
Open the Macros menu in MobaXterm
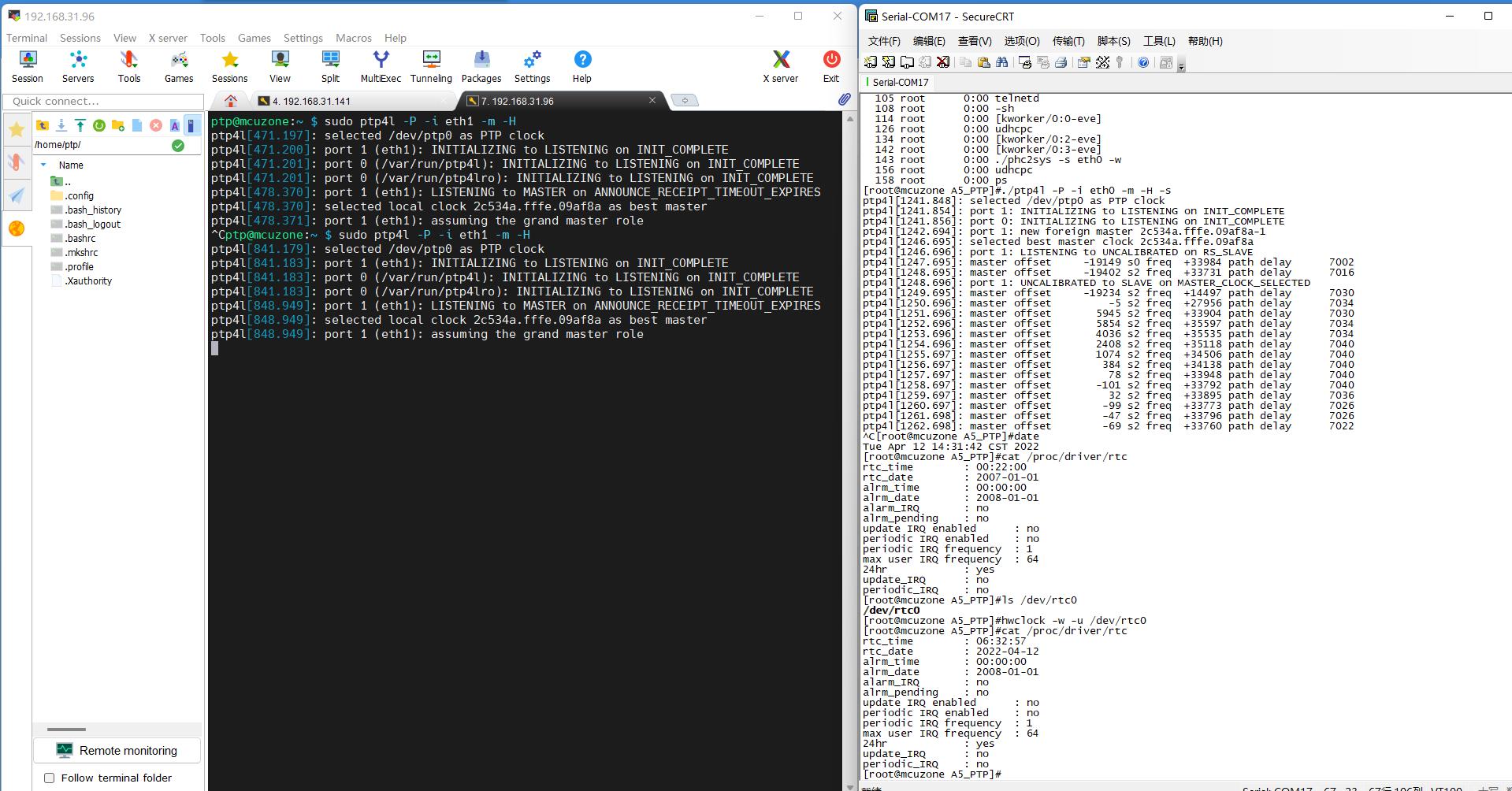tap(354, 38)
